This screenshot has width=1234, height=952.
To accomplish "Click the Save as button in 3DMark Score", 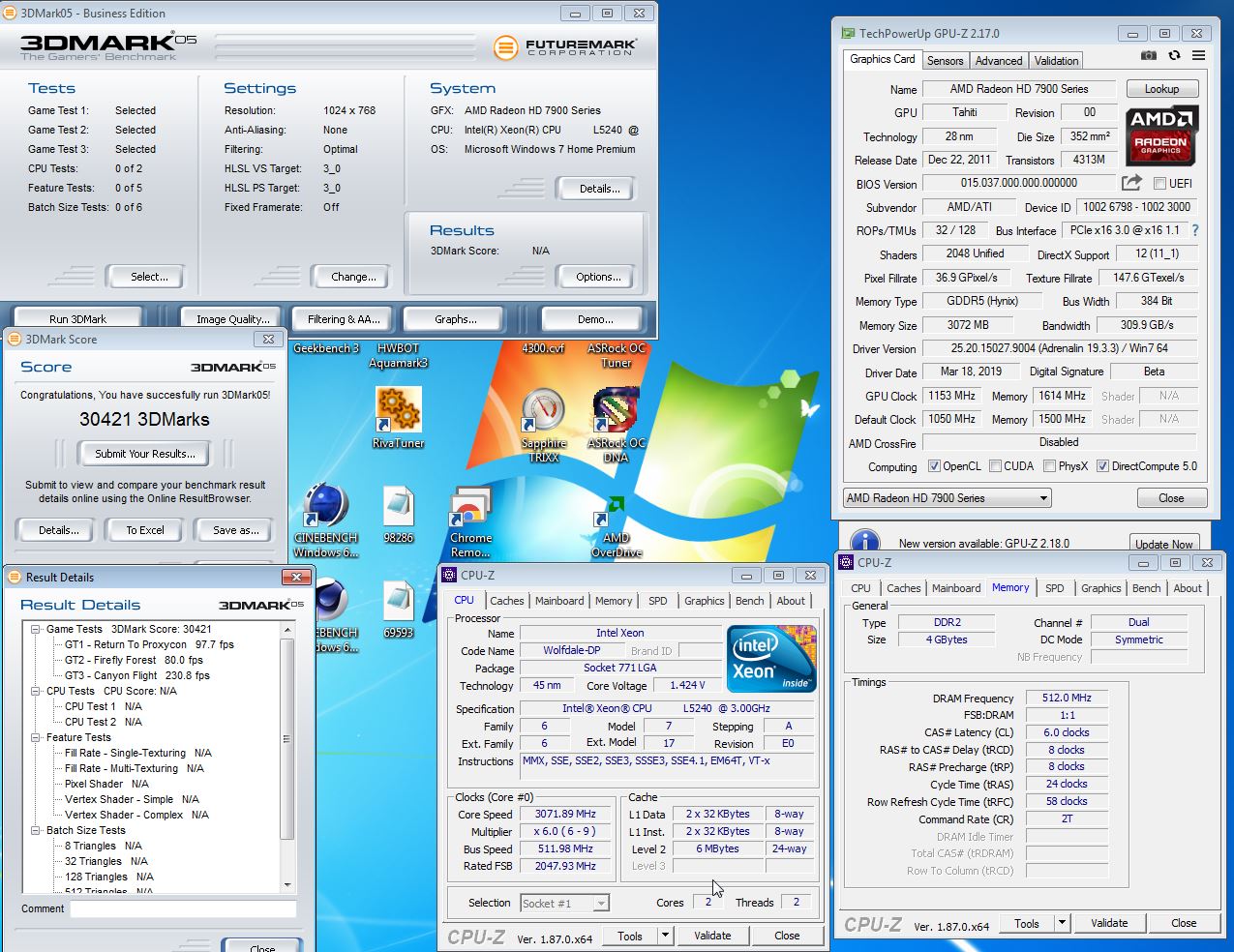I will pos(236,530).
